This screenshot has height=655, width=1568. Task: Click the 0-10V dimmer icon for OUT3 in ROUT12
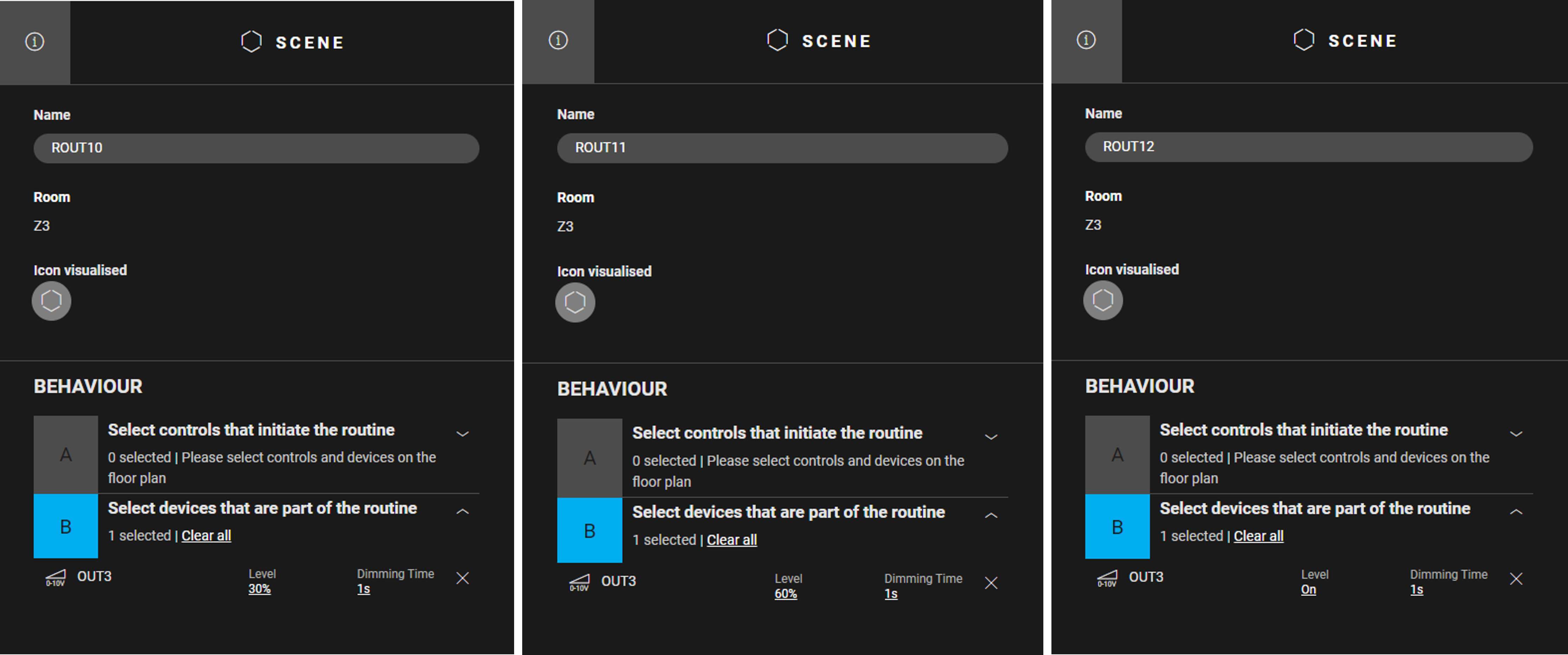pyautogui.click(x=1107, y=578)
